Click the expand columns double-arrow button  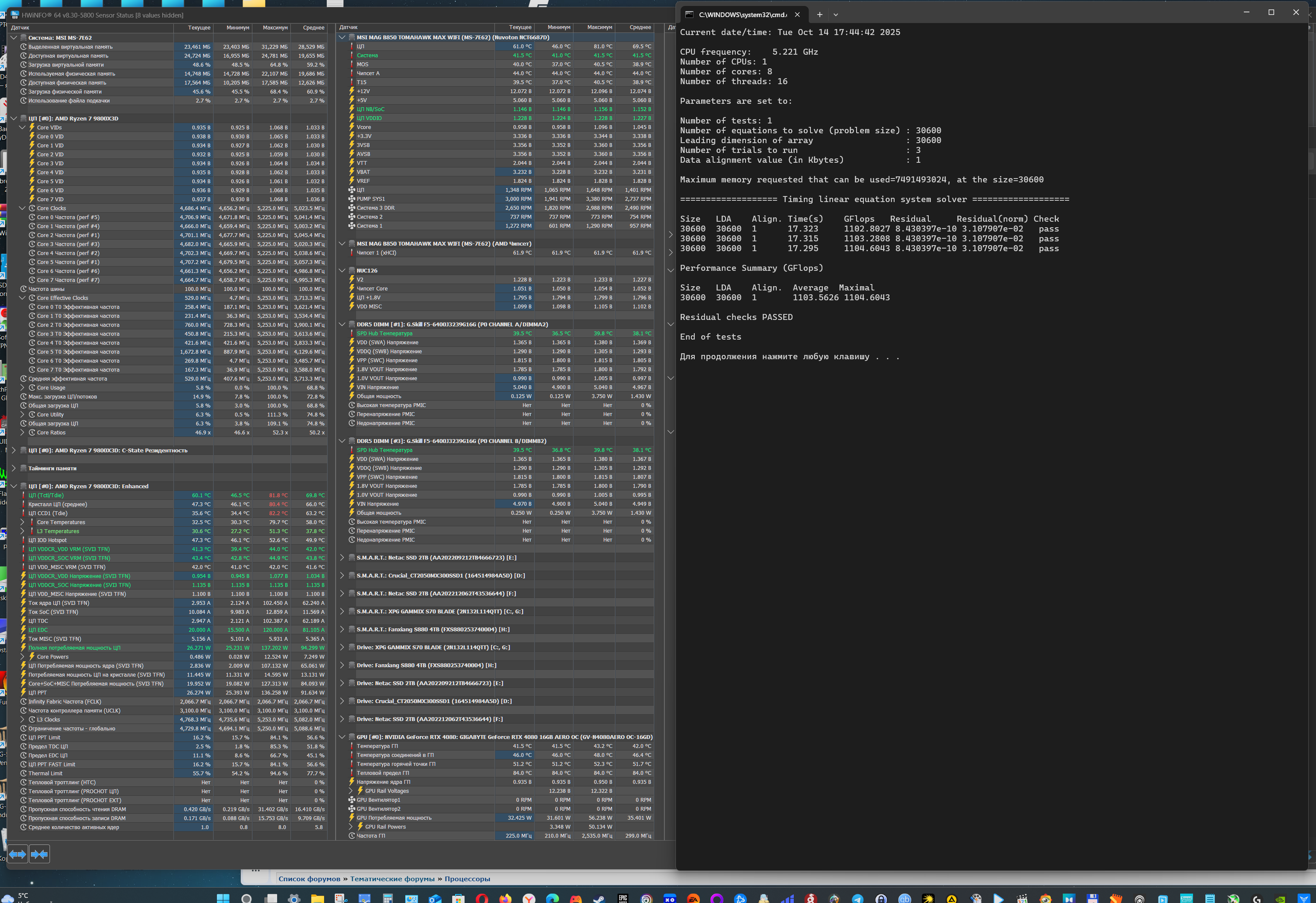tap(18, 854)
